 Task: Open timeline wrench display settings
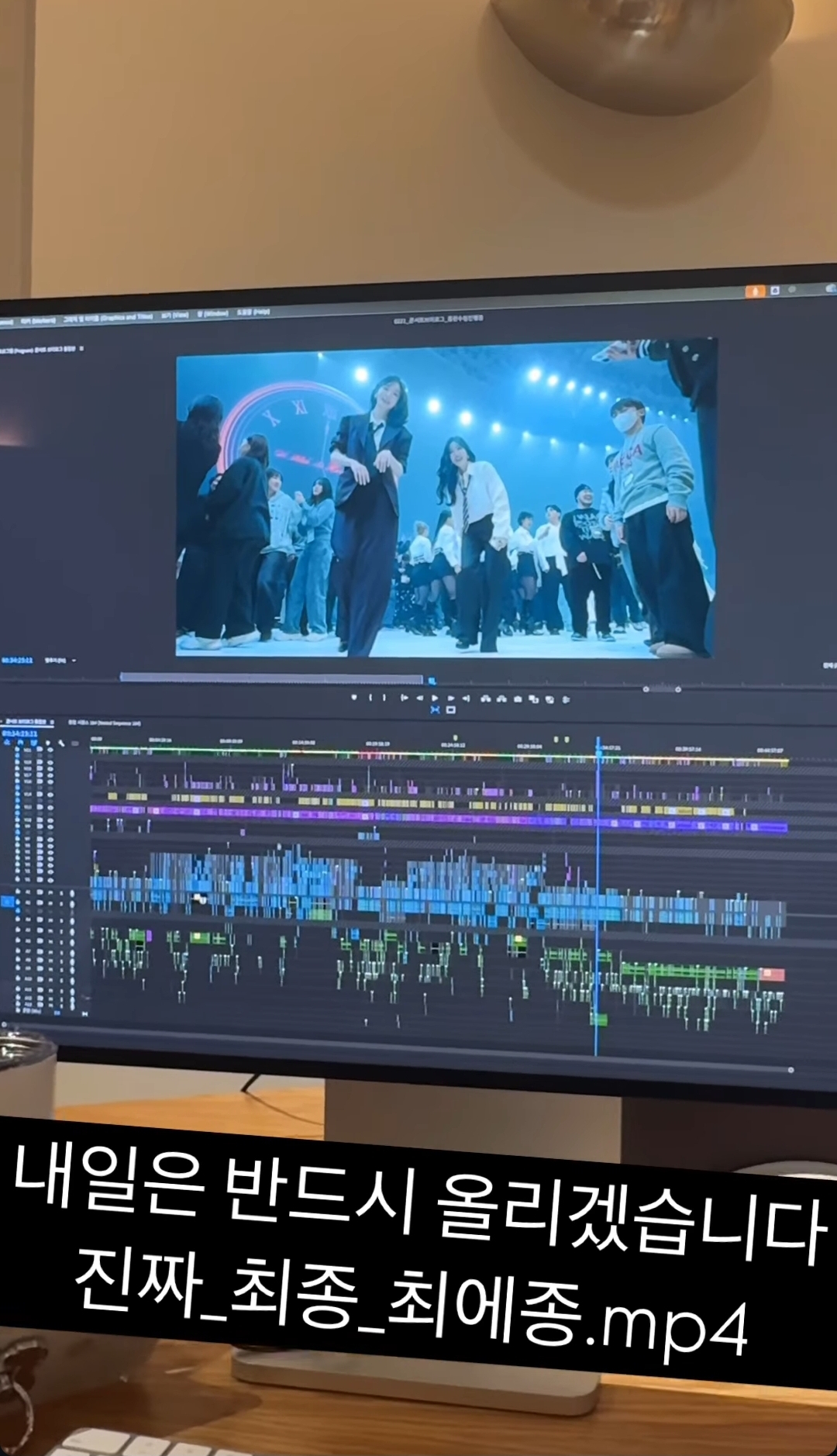coord(61,743)
